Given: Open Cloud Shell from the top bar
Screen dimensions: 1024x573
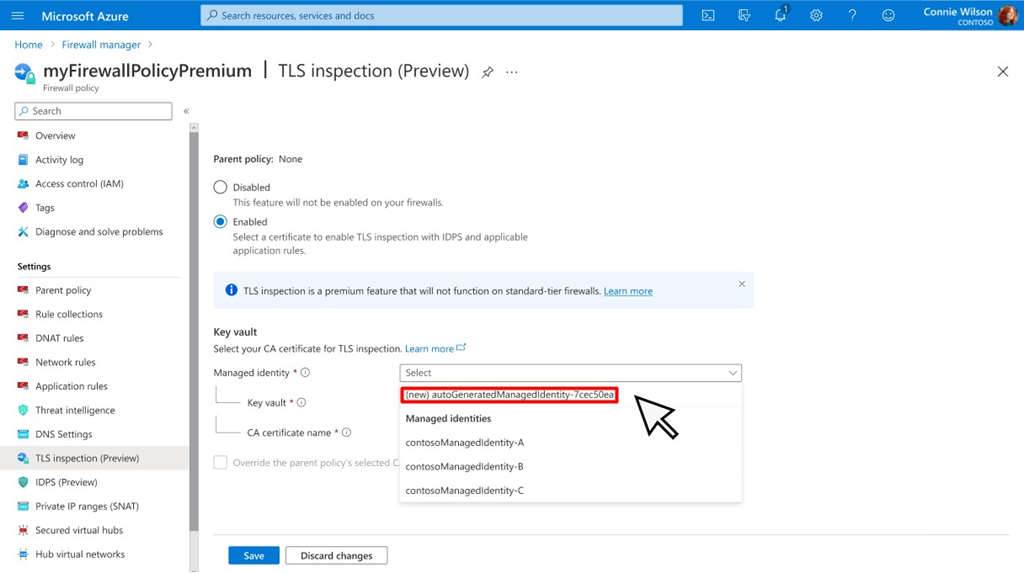Looking at the screenshot, I should (x=708, y=15).
